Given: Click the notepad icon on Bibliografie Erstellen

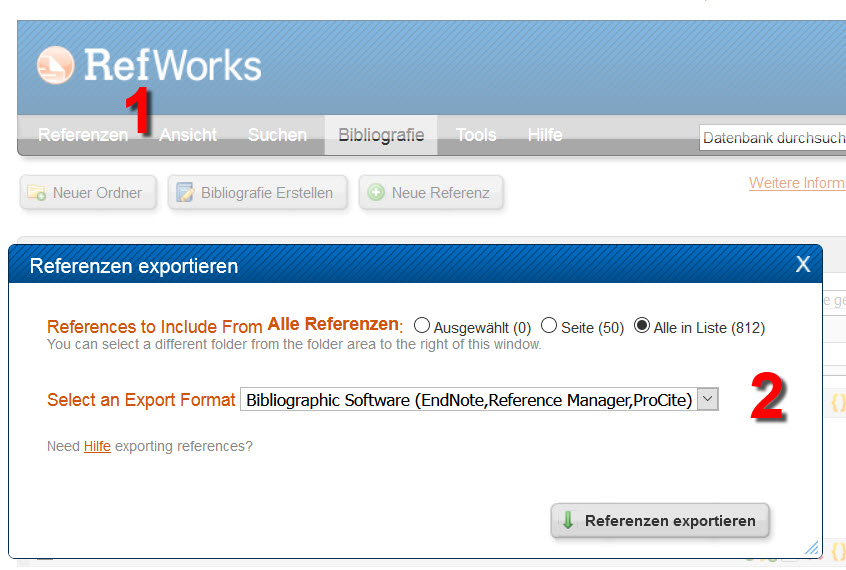Looking at the screenshot, I should 185,193.
